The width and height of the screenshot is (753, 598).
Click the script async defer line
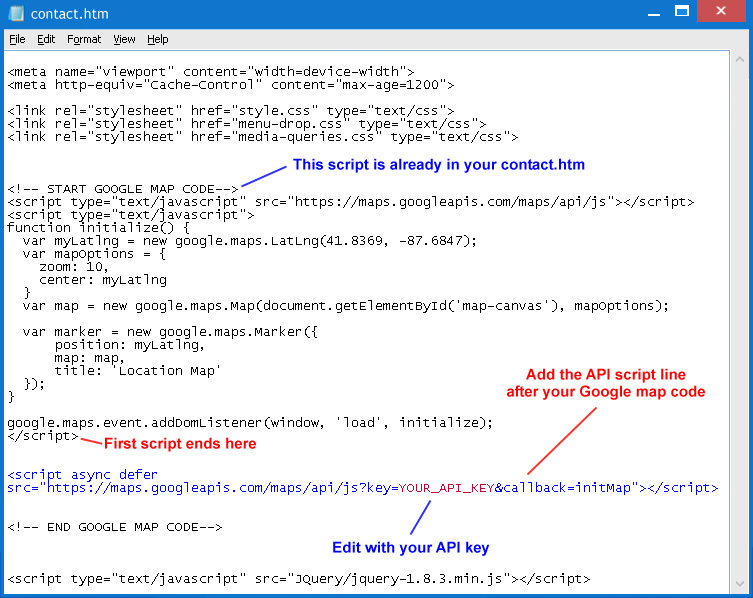[x=83, y=475]
